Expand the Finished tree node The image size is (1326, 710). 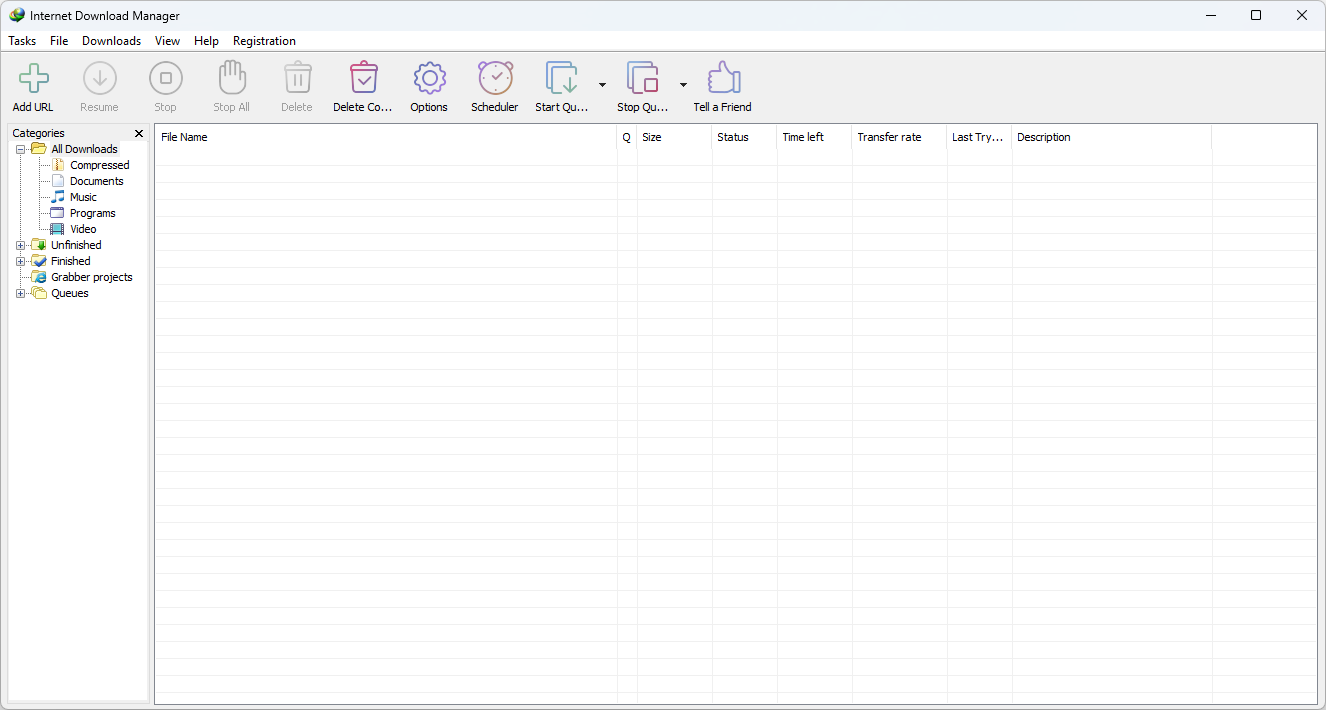pos(21,261)
